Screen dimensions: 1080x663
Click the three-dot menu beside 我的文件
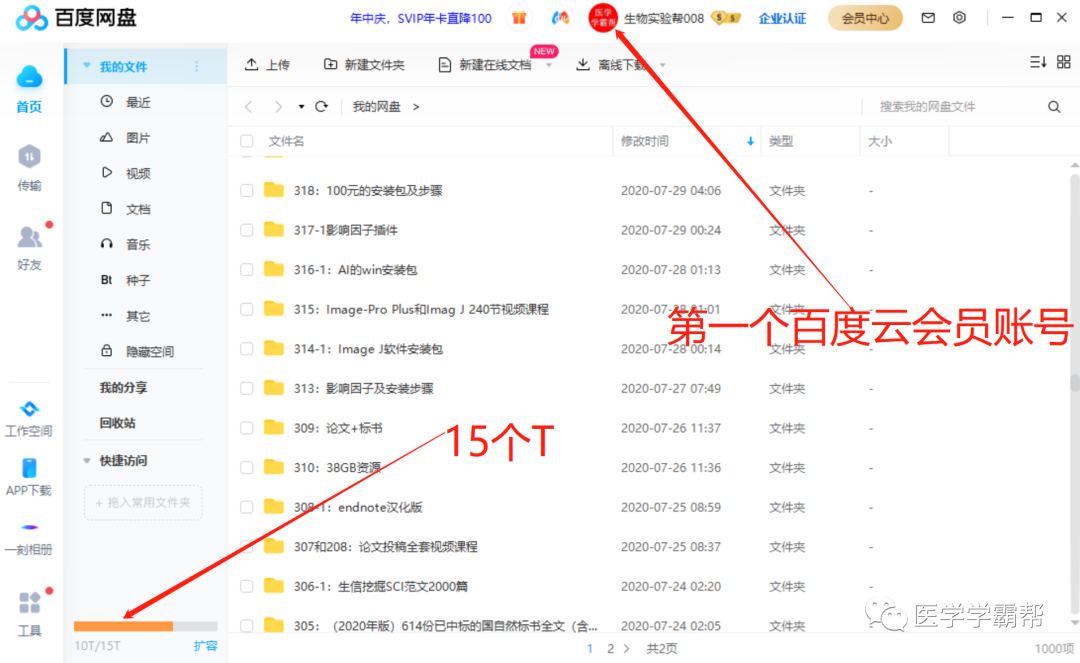[x=197, y=66]
